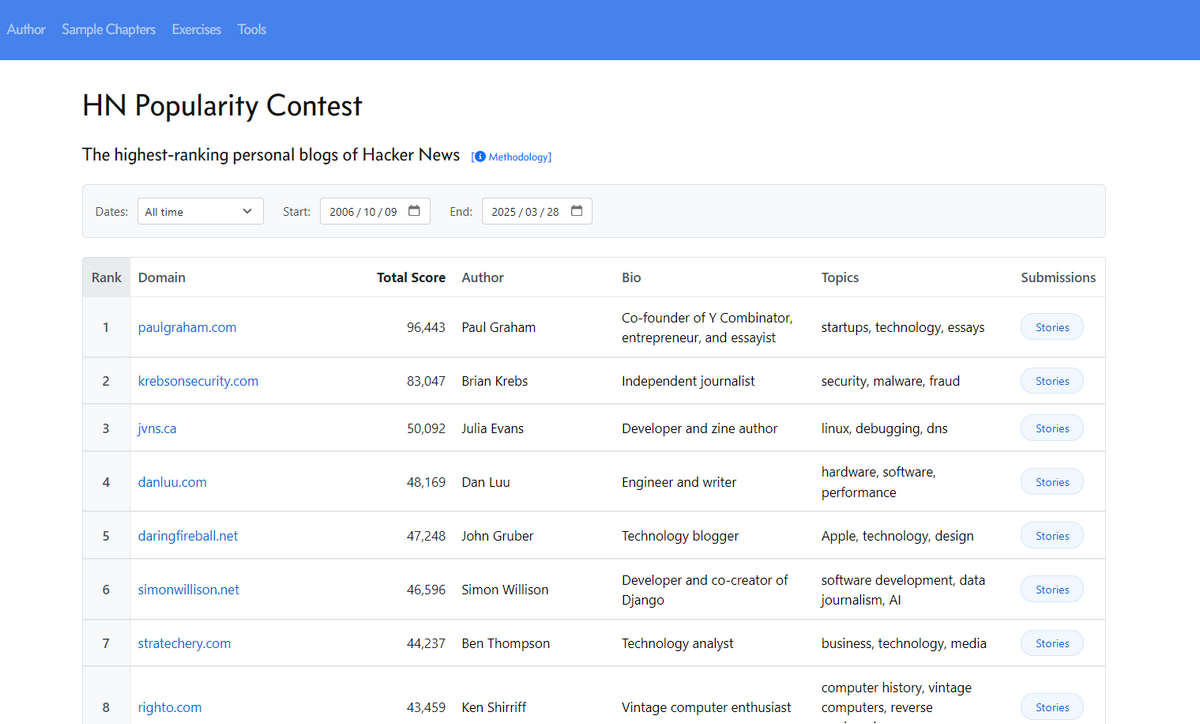Select the total score 50,092
1200x724 pixels.
(x=426, y=428)
